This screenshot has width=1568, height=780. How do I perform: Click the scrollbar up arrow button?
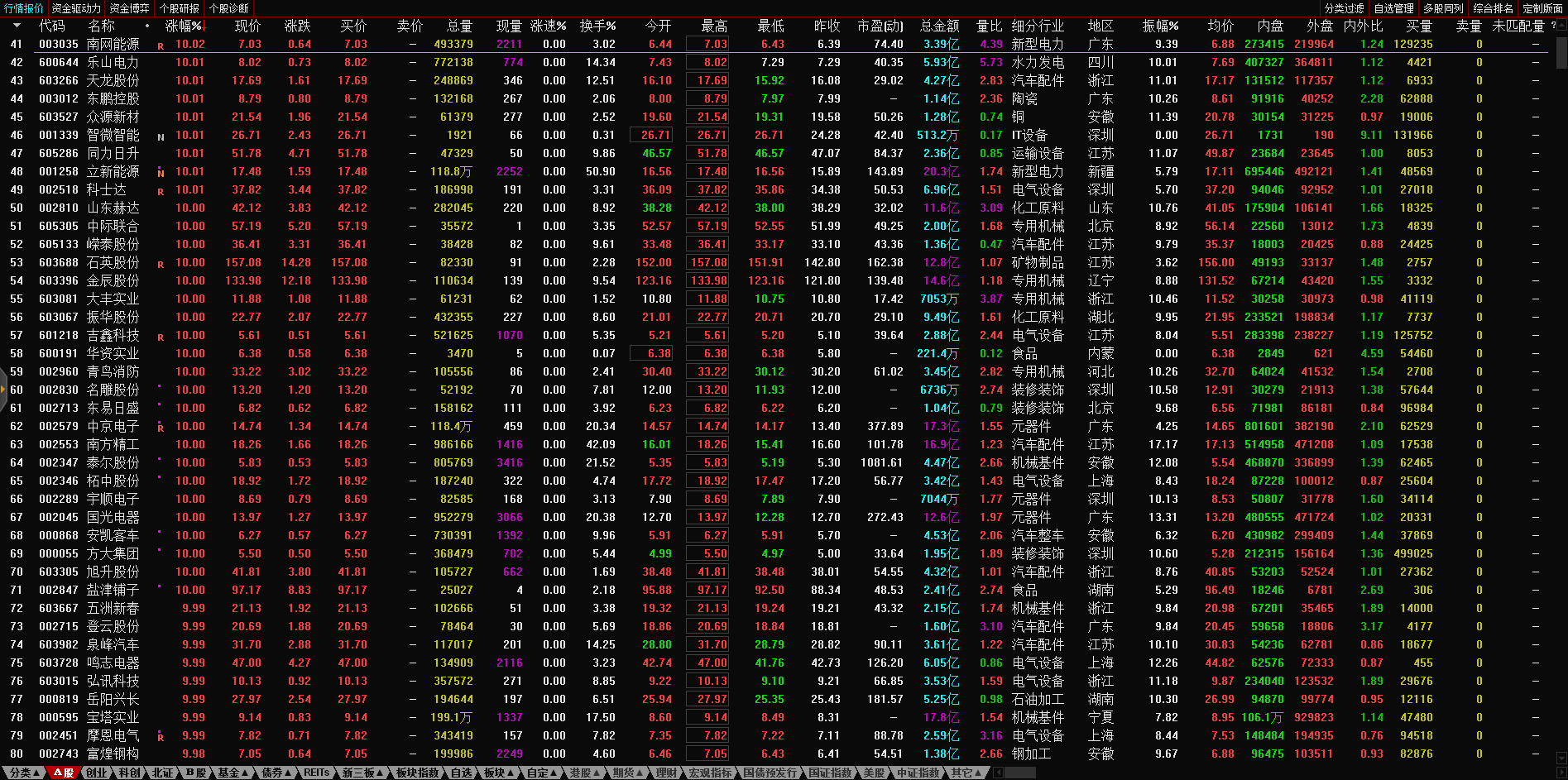point(1561,26)
